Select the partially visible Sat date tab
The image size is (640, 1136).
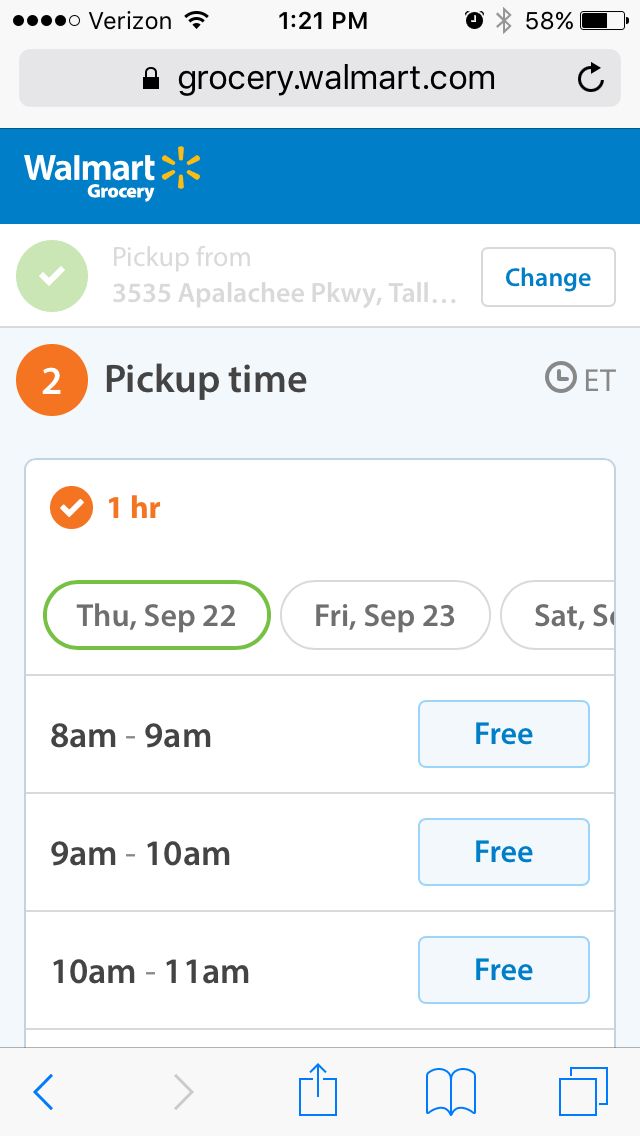tap(557, 615)
